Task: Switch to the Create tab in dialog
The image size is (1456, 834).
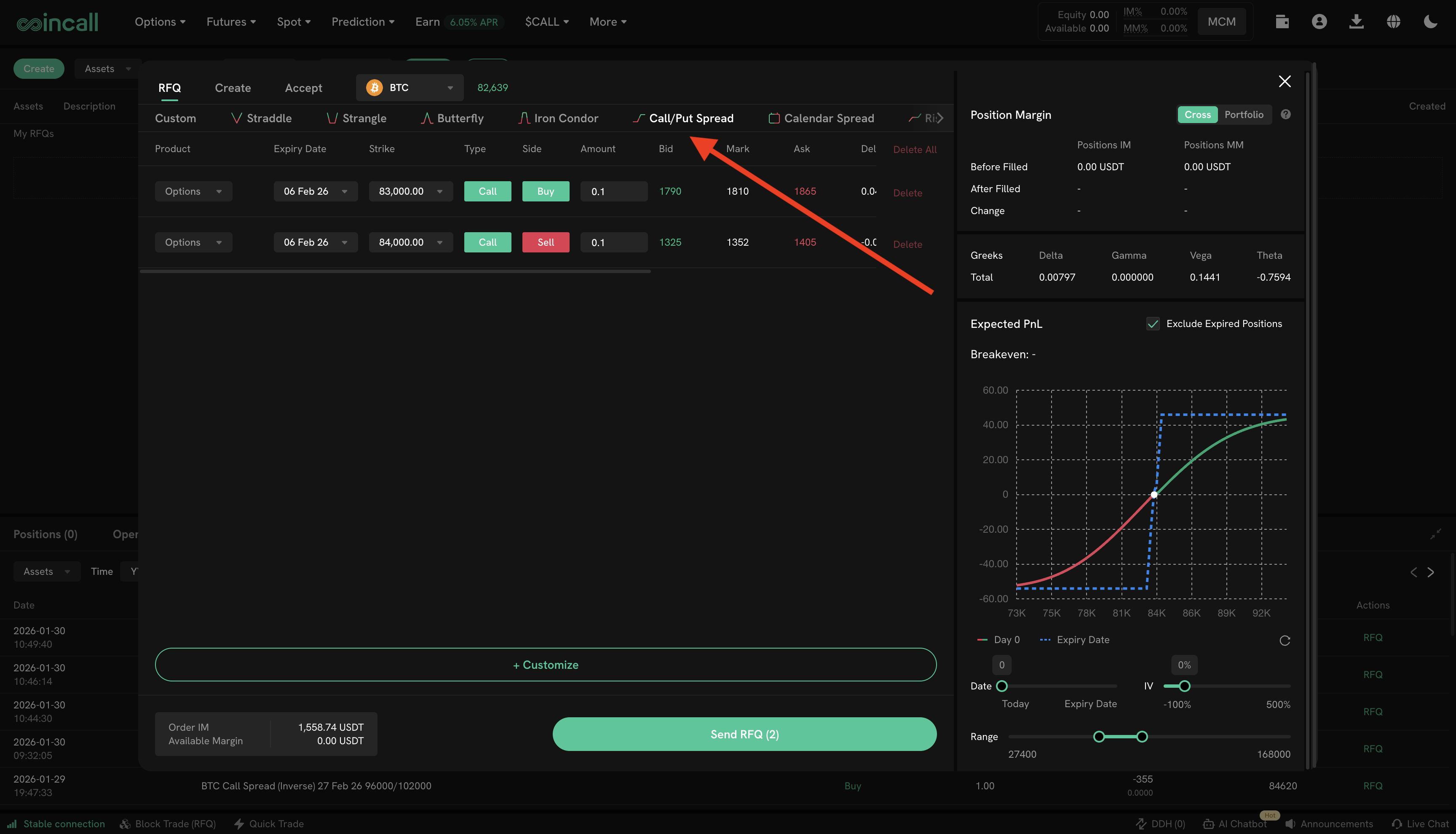Action: pos(233,88)
